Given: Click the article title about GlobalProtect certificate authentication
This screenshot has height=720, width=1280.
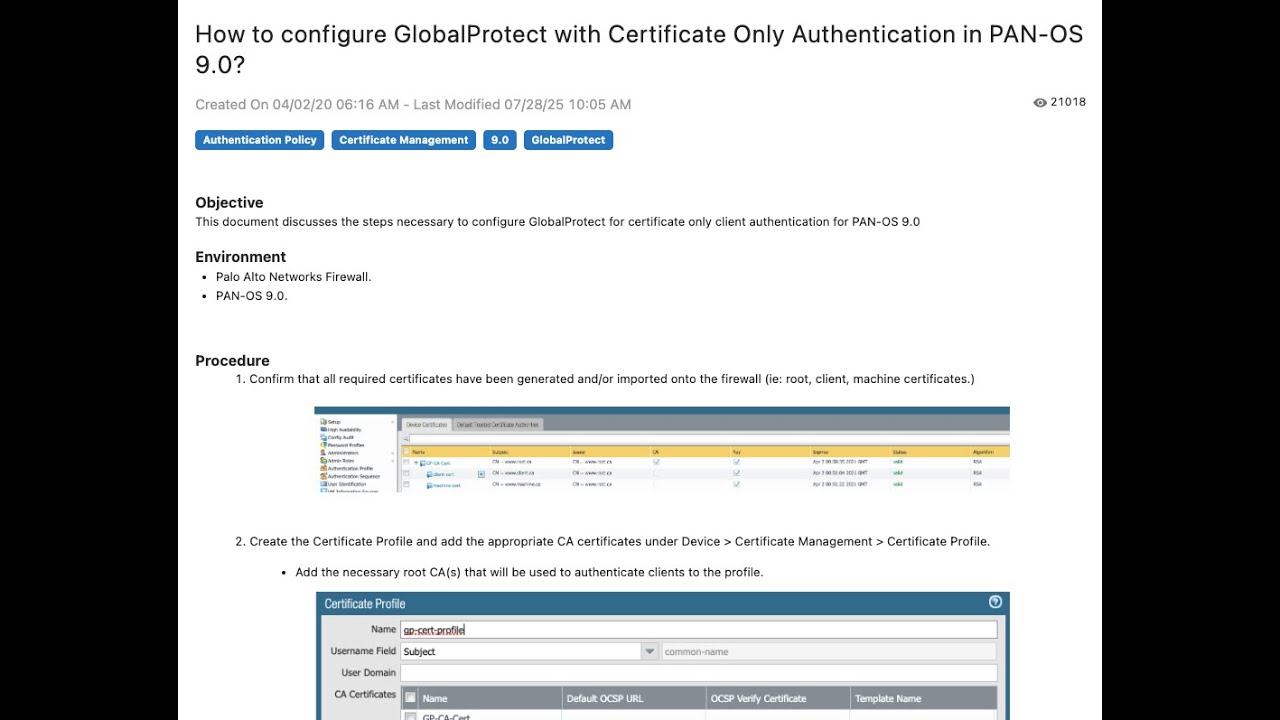Looking at the screenshot, I should [x=639, y=49].
